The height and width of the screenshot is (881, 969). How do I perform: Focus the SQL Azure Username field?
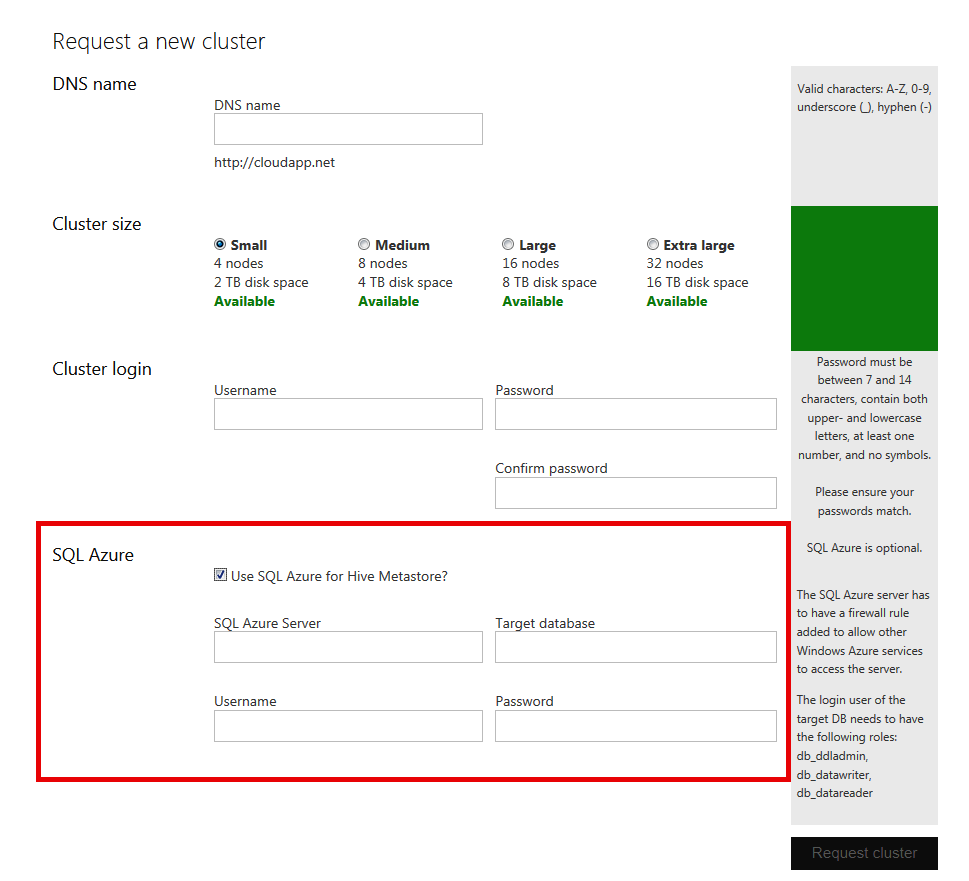[x=348, y=726]
